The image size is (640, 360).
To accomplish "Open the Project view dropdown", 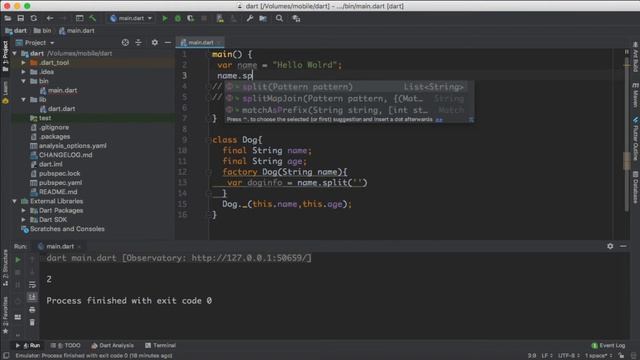I will (35, 42).
